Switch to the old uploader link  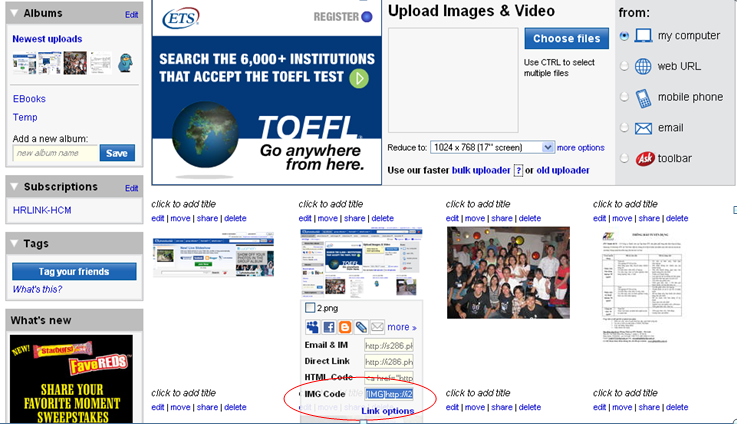(x=563, y=170)
